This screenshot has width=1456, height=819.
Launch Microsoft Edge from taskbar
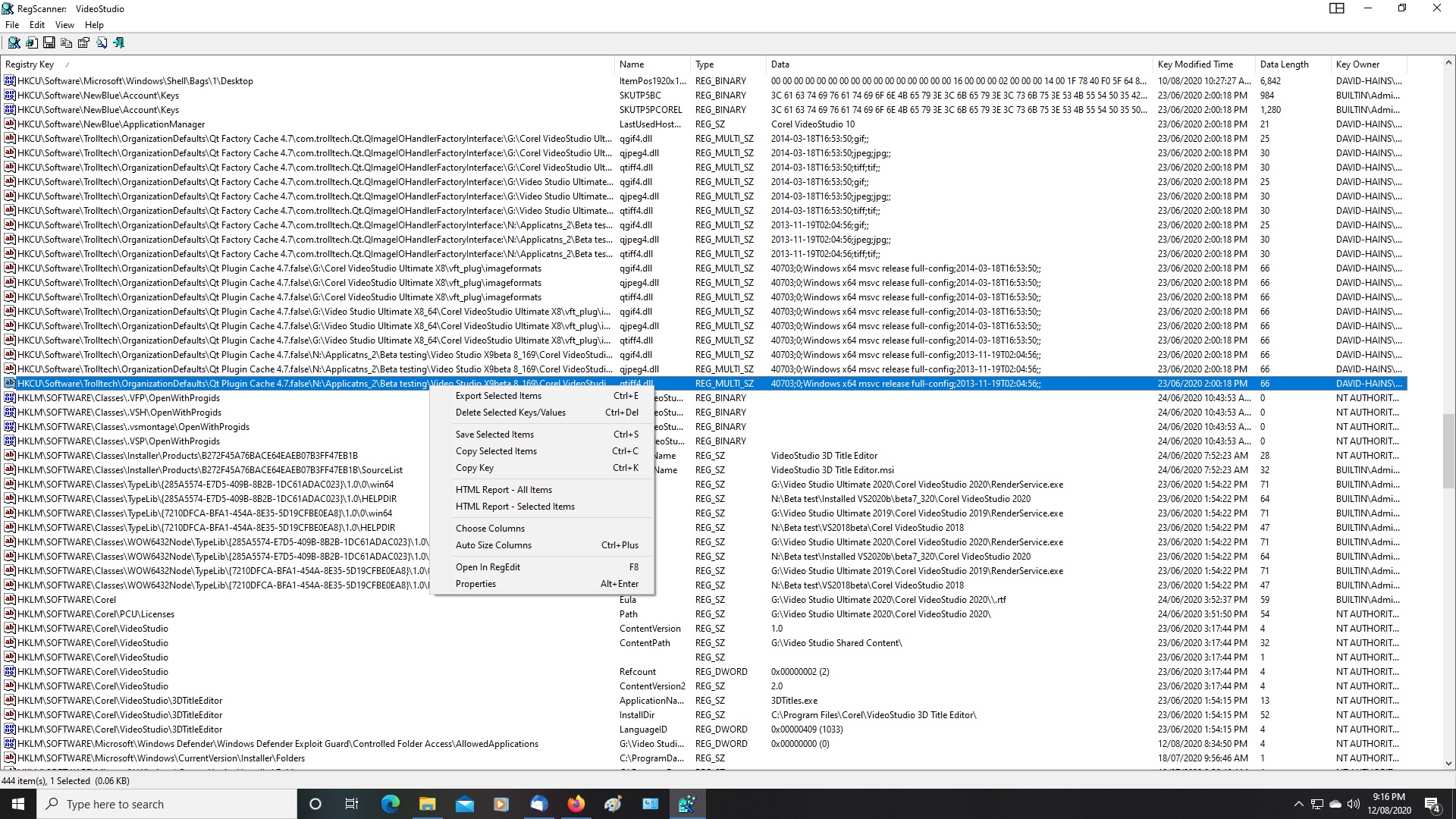pos(390,804)
